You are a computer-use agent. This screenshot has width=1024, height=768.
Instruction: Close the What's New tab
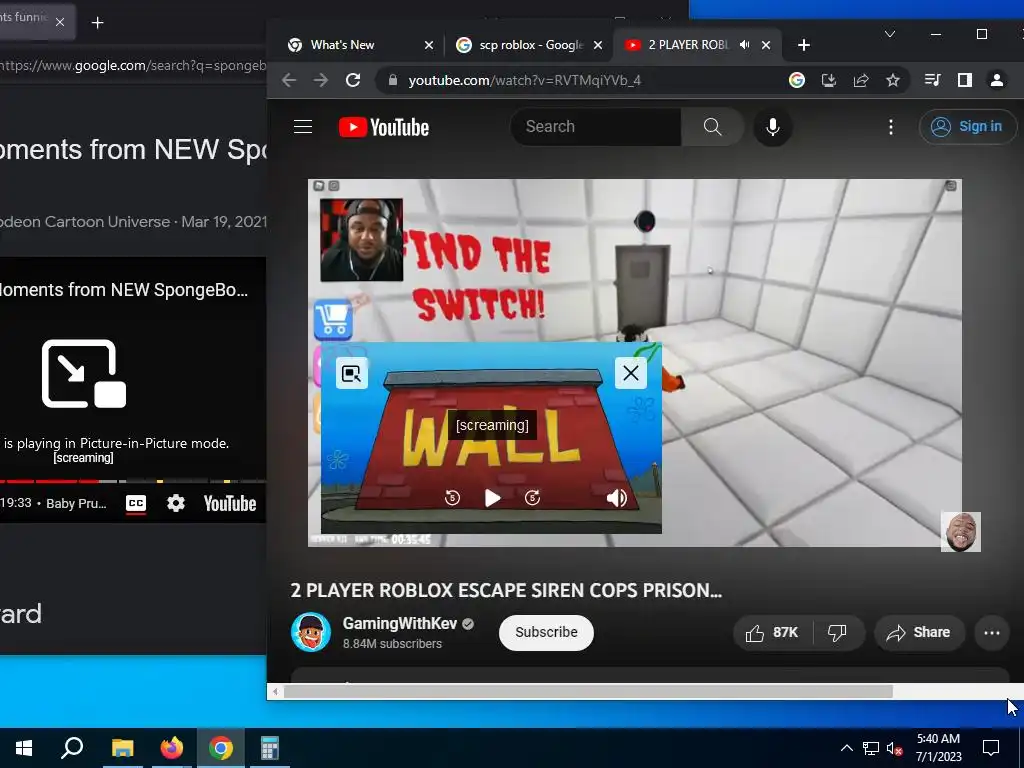(429, 45)
